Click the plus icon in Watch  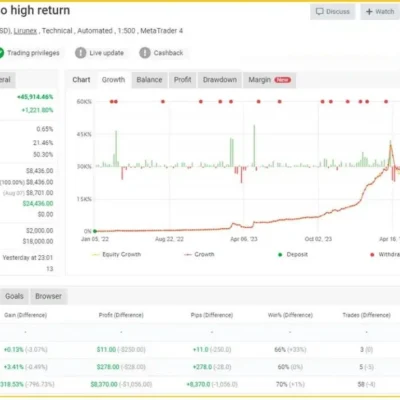point(369,12)
